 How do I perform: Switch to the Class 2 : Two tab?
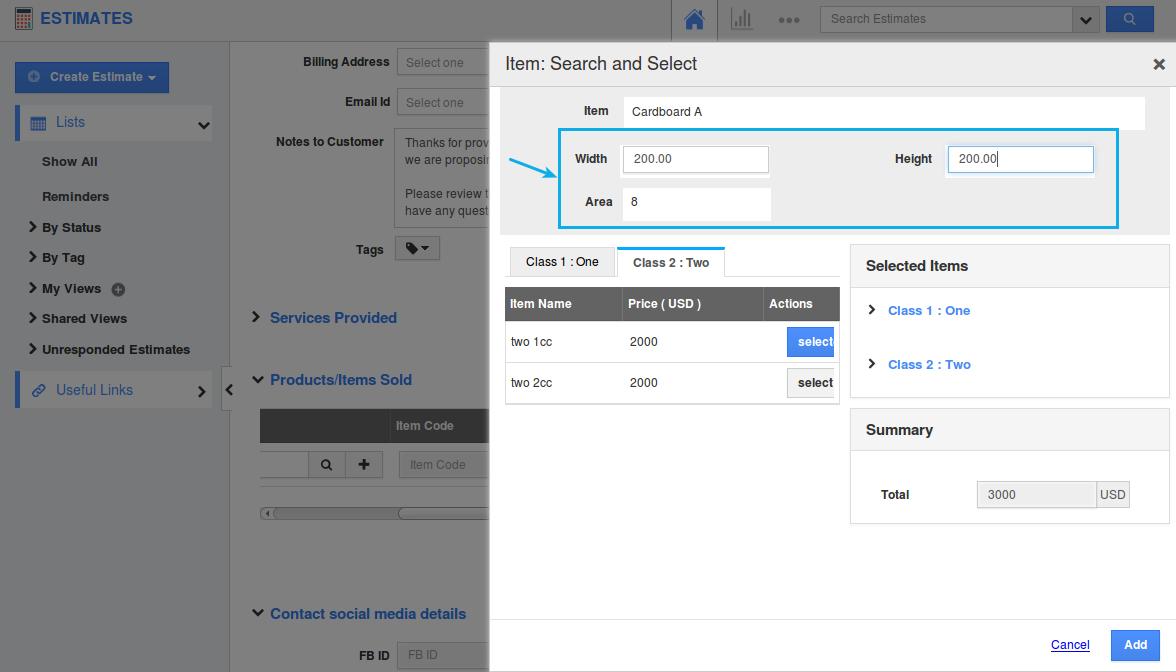671,262
